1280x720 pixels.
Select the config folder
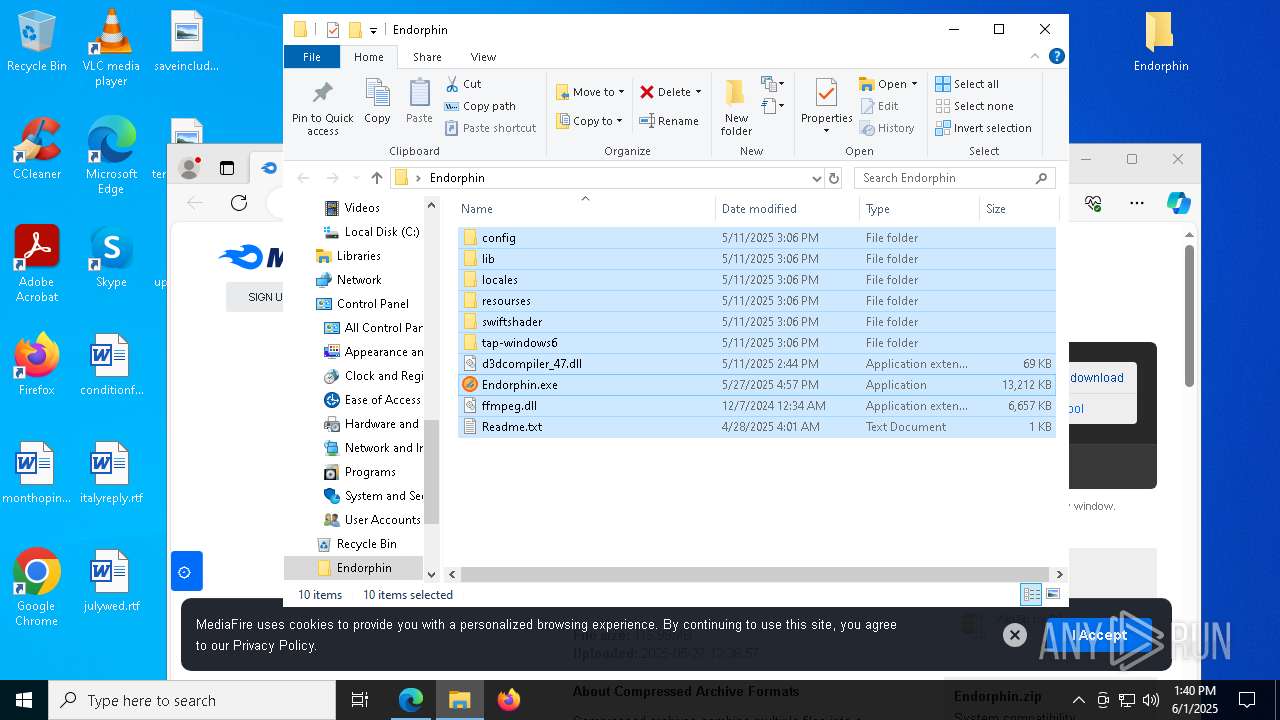point(757,238)
